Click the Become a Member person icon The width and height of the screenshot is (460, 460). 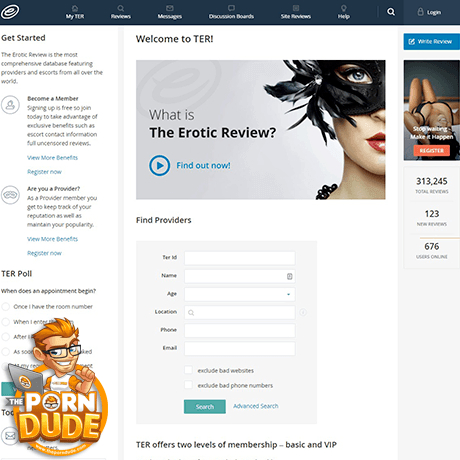point(10,105)
